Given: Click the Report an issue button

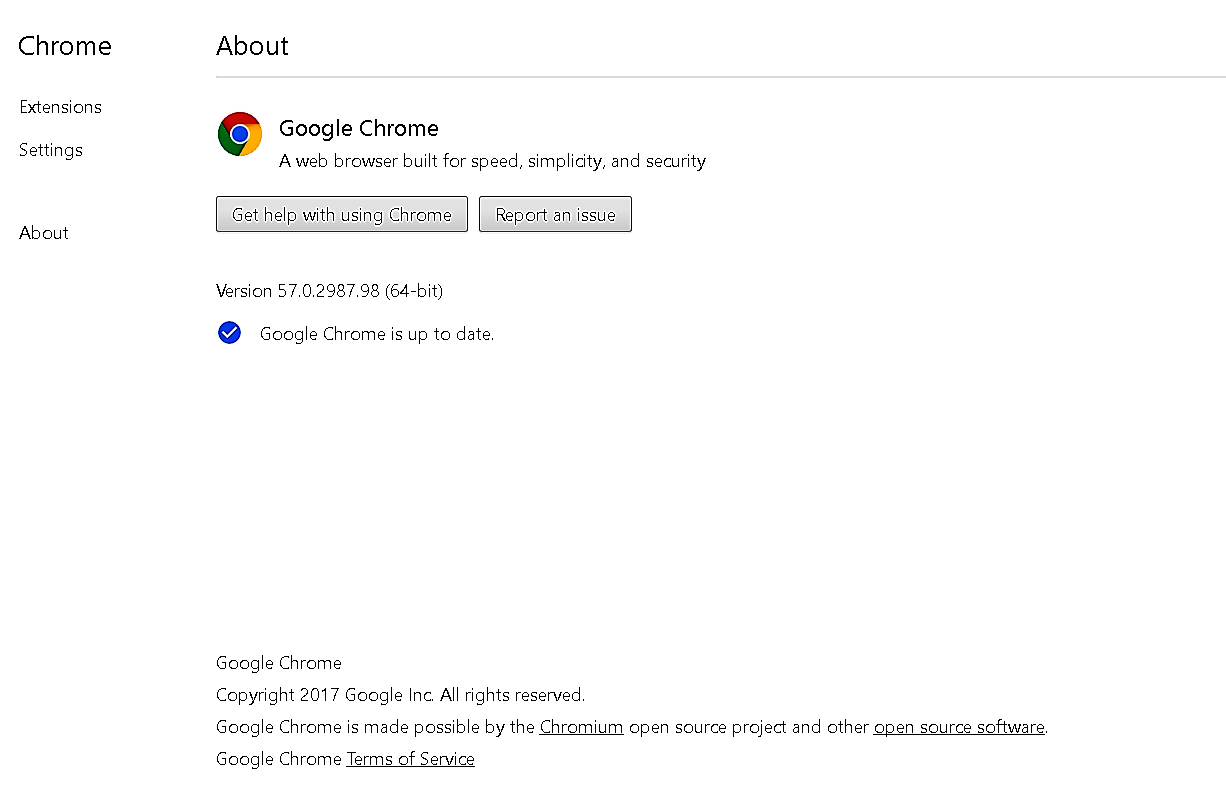Looking at the screenshot, I should coord(555,214).
